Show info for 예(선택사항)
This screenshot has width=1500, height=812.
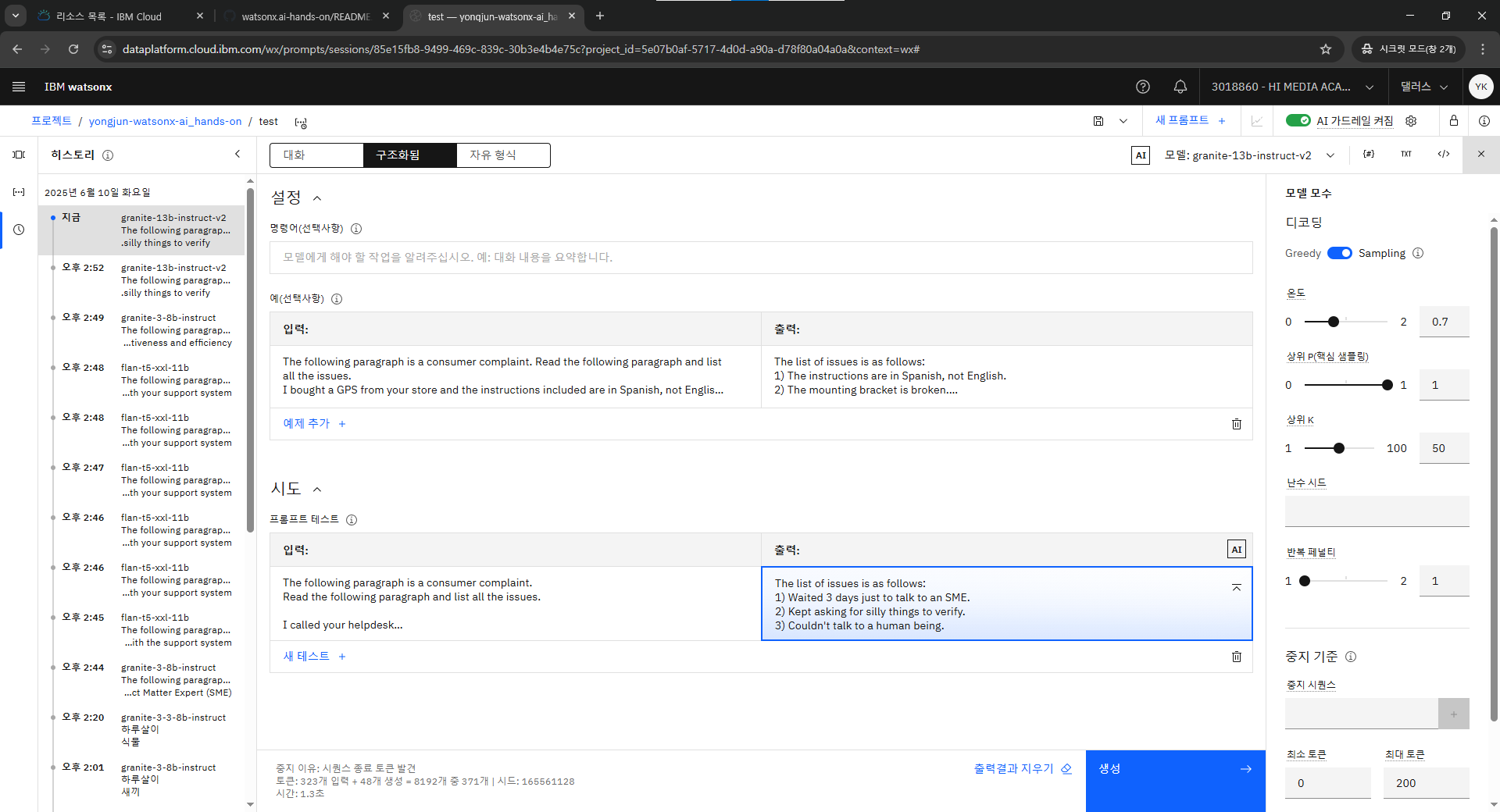[337, 299]
